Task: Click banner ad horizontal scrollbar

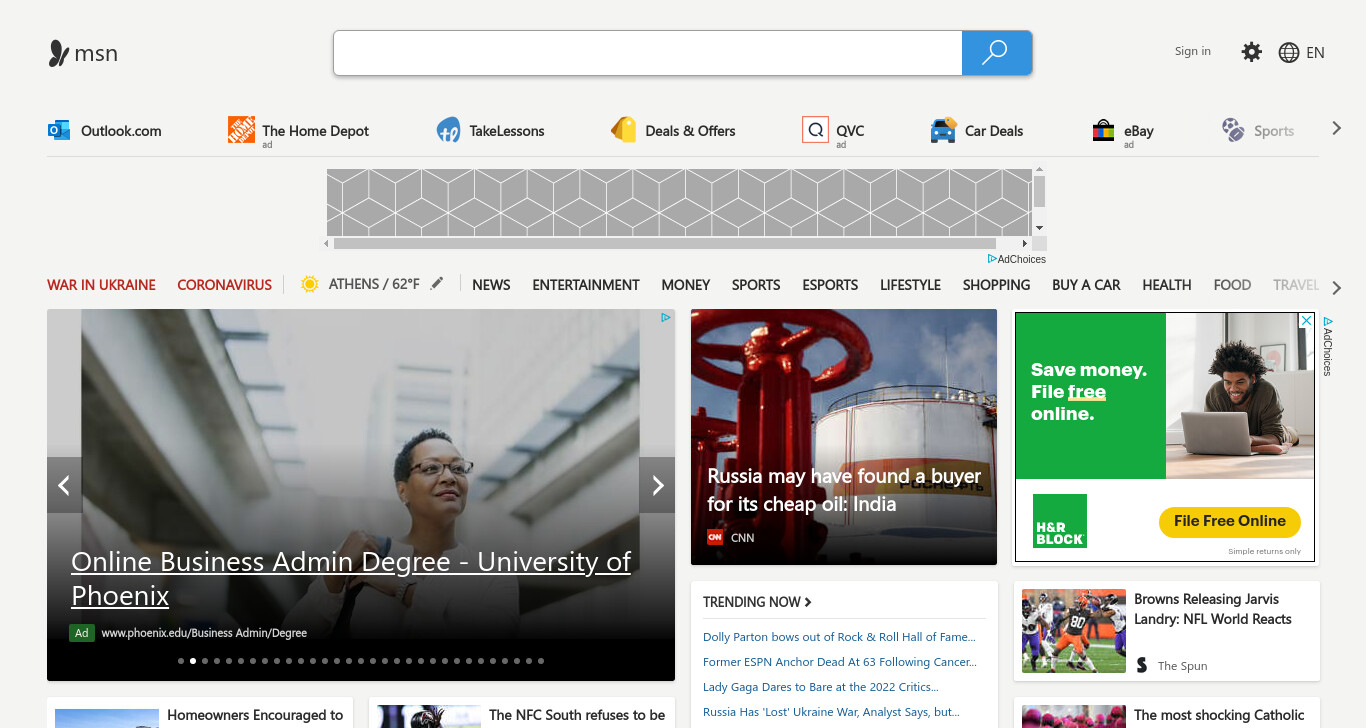Action: click(664, 243)
